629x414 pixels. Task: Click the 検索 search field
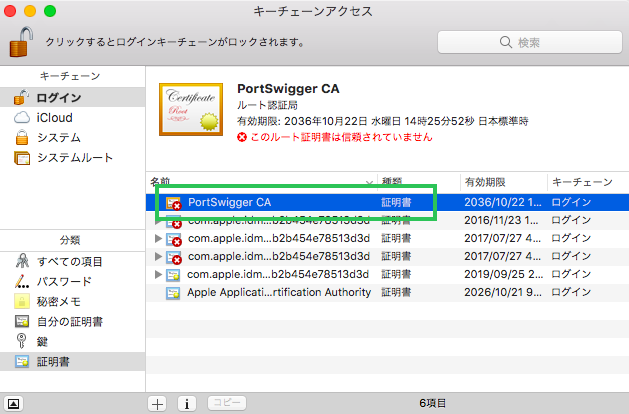pos(530,42)
